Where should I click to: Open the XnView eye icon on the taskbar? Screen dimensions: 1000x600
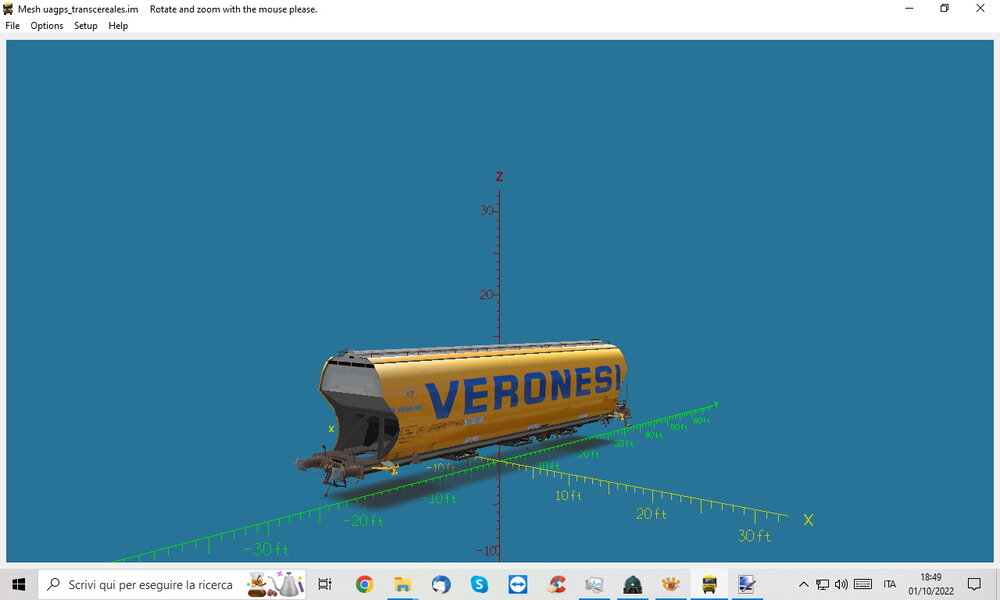670,584
